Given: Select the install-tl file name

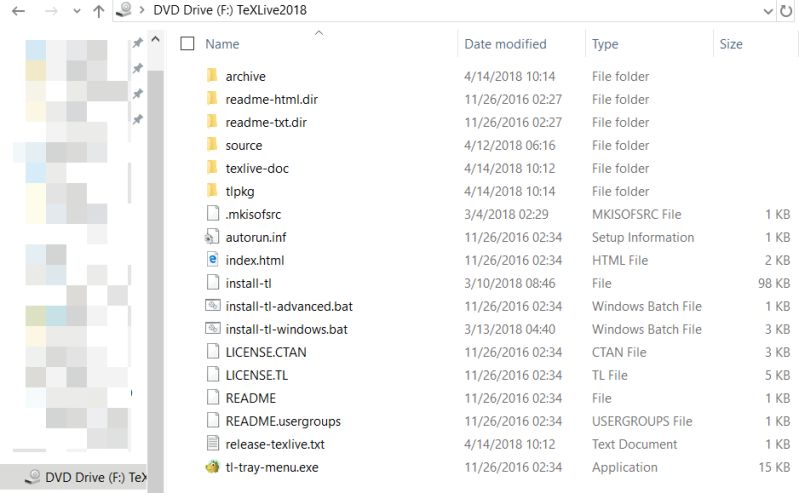Looking at the screenshot, I should pyautogui.click(x=248, y=283).
